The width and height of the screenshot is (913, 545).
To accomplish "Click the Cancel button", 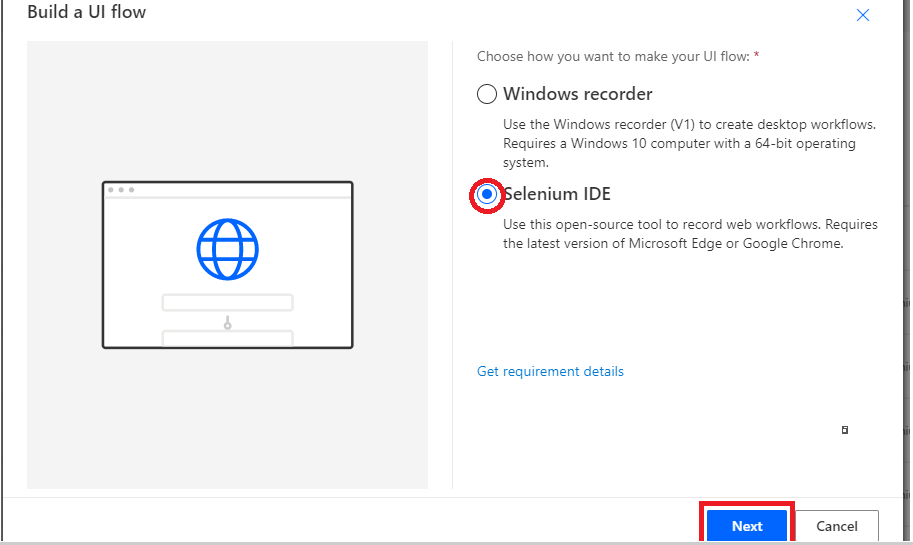I will [837, 526].
